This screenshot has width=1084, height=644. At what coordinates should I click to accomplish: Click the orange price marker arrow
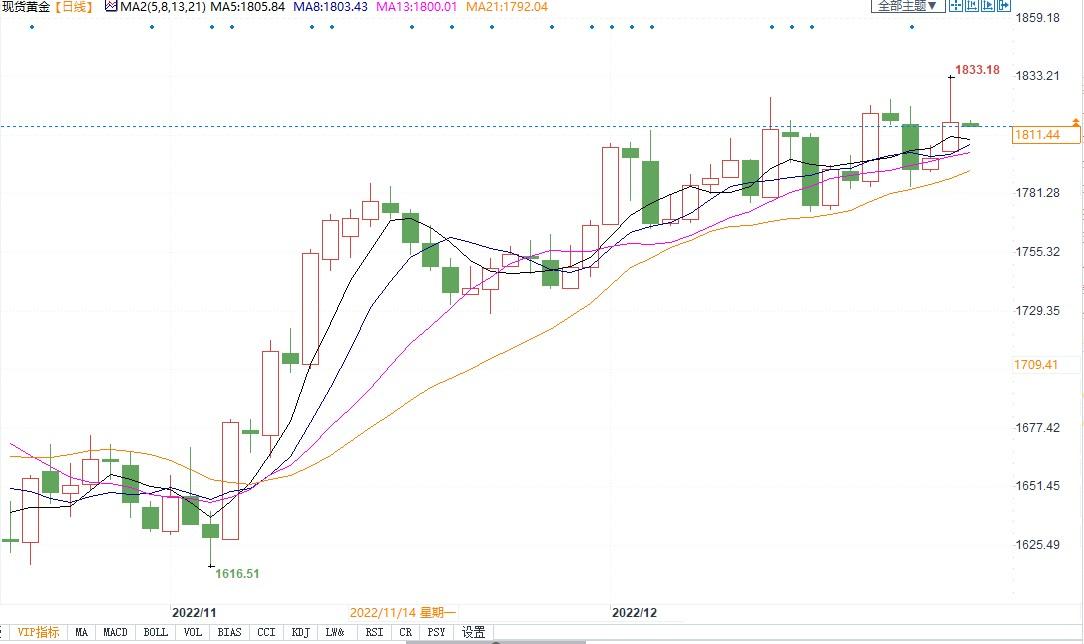[1075, 122]
